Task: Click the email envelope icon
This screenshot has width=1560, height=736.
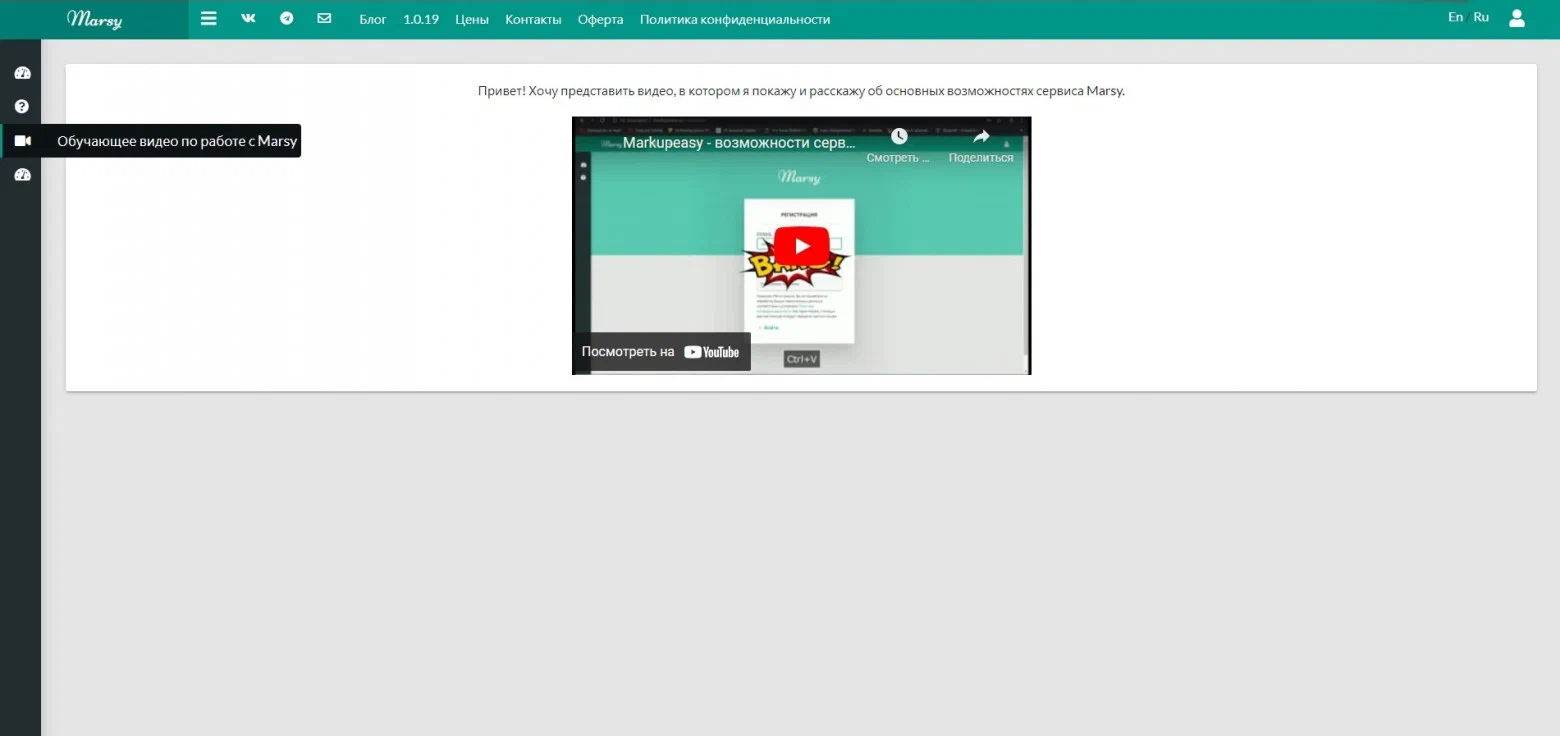Action: tap(324, 18)
